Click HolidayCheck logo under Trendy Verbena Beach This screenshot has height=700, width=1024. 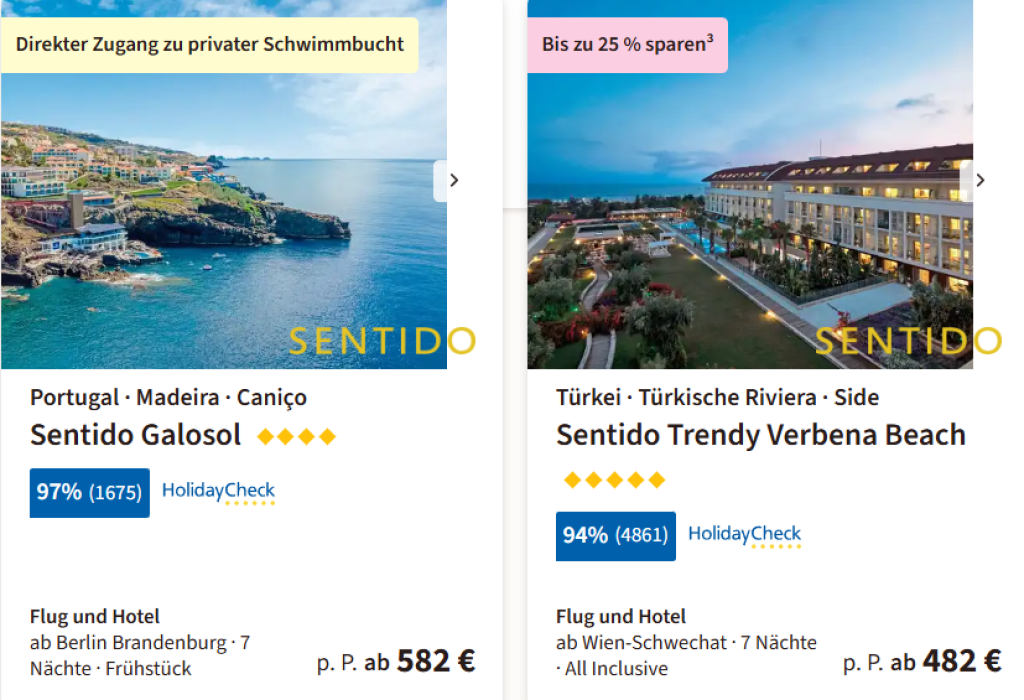[744, 536]
